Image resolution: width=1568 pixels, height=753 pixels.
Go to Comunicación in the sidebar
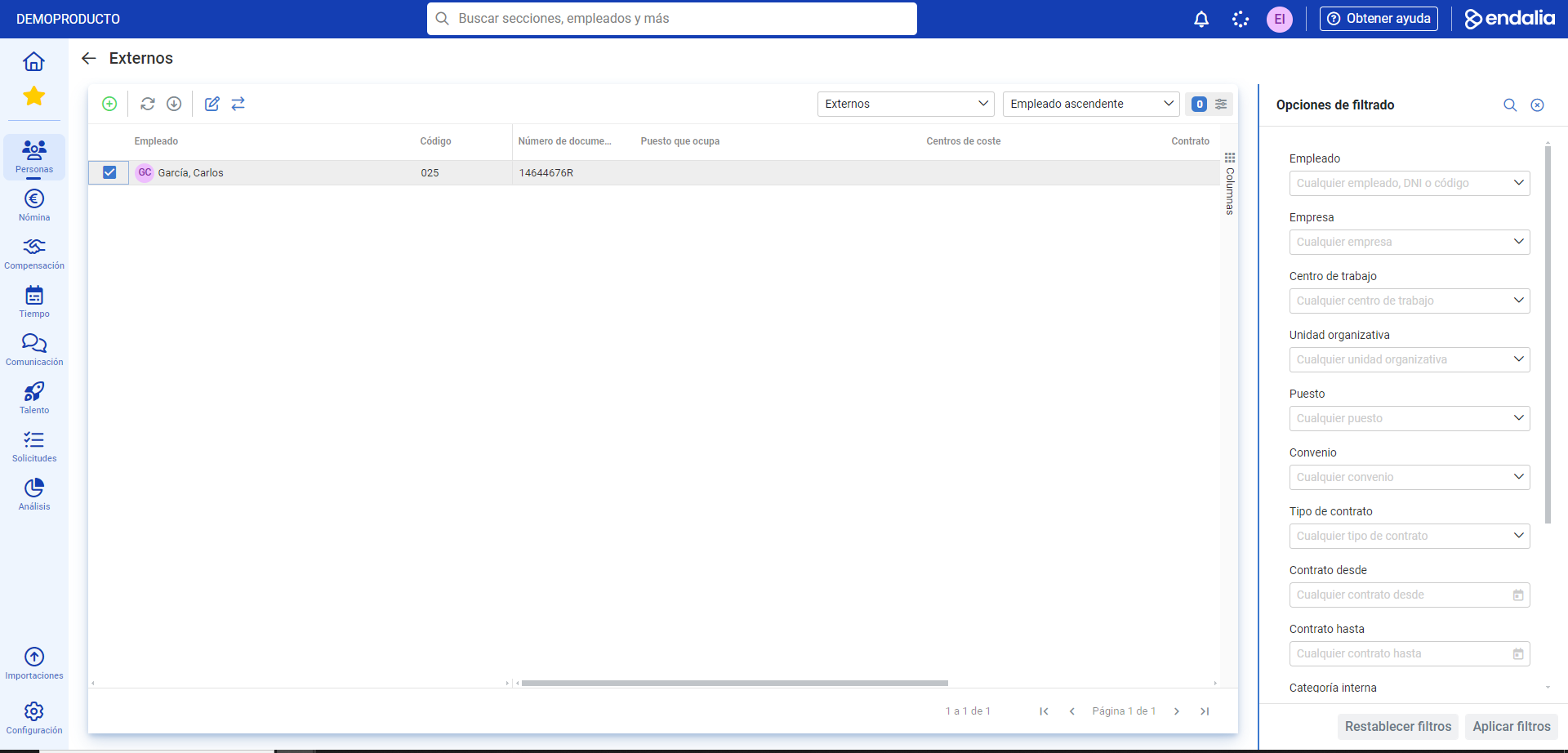(34, 350)
